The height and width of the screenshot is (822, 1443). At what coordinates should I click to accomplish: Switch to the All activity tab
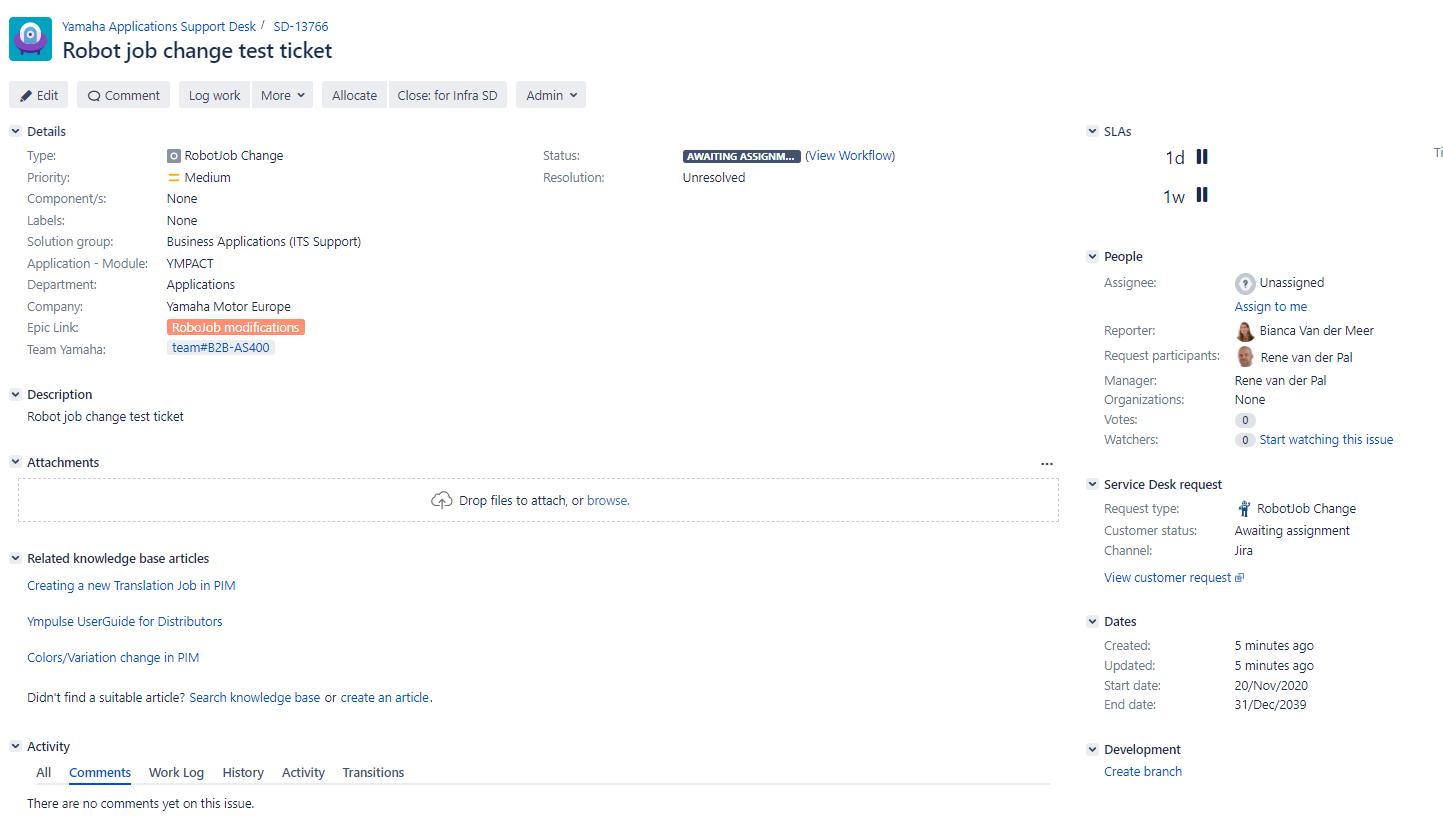click(x=44, y=773)
